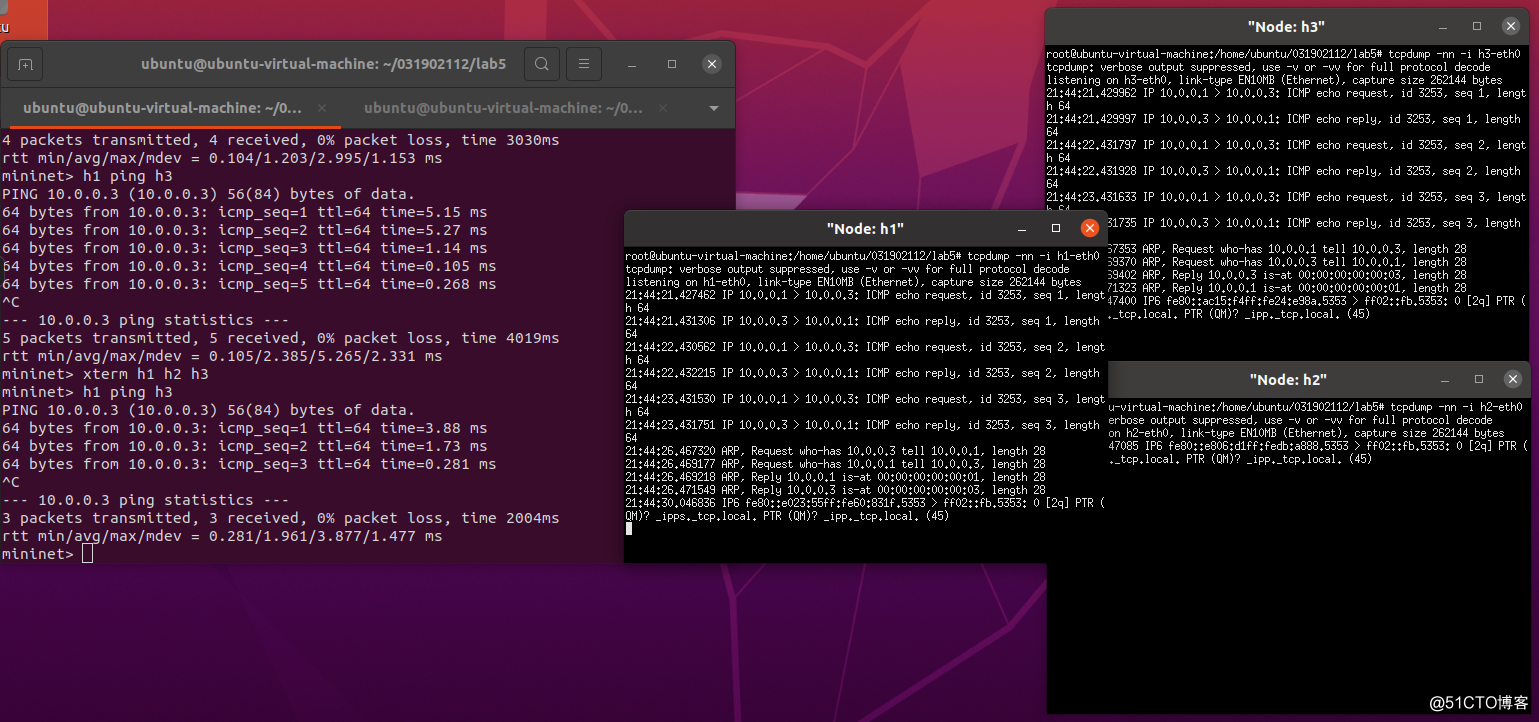Close the second terminal tab with its x

[x=663, y=108]
